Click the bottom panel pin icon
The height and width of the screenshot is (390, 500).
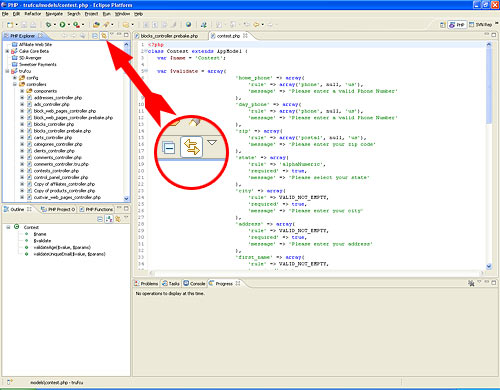(x=471, y=283)
